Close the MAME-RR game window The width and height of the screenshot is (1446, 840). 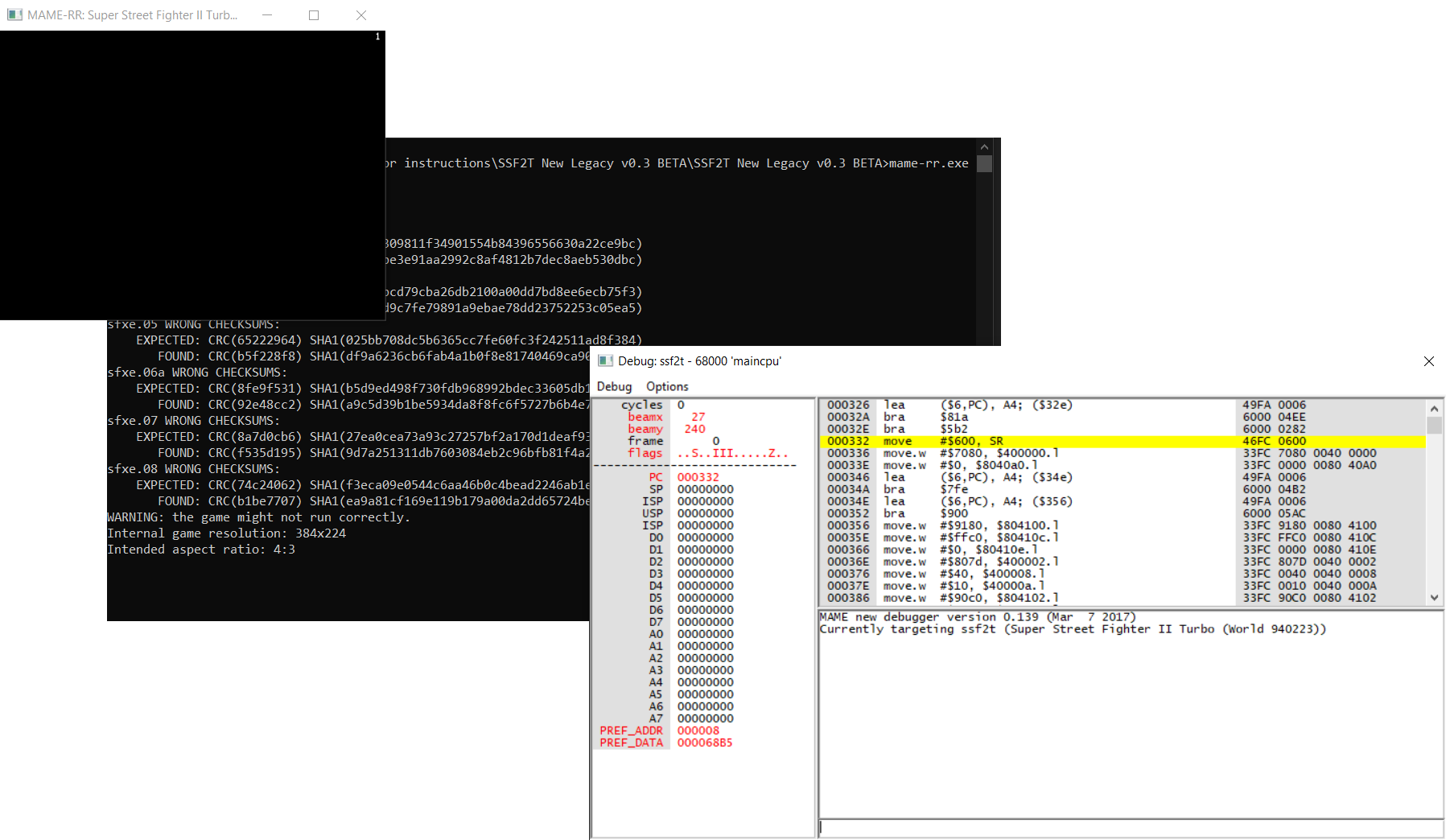[361, 14]
